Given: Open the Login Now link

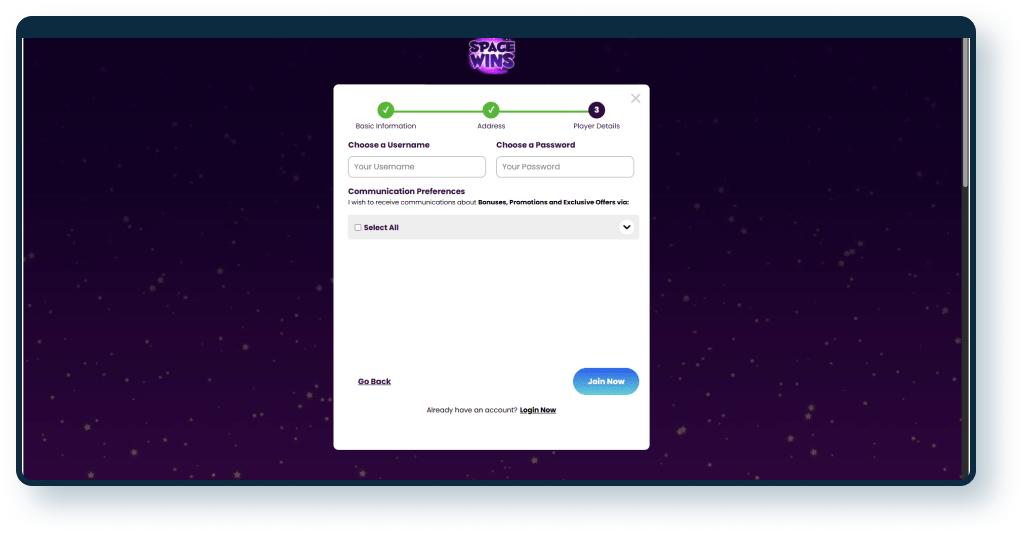Looking at the screenshot, I should coord(538,410).
